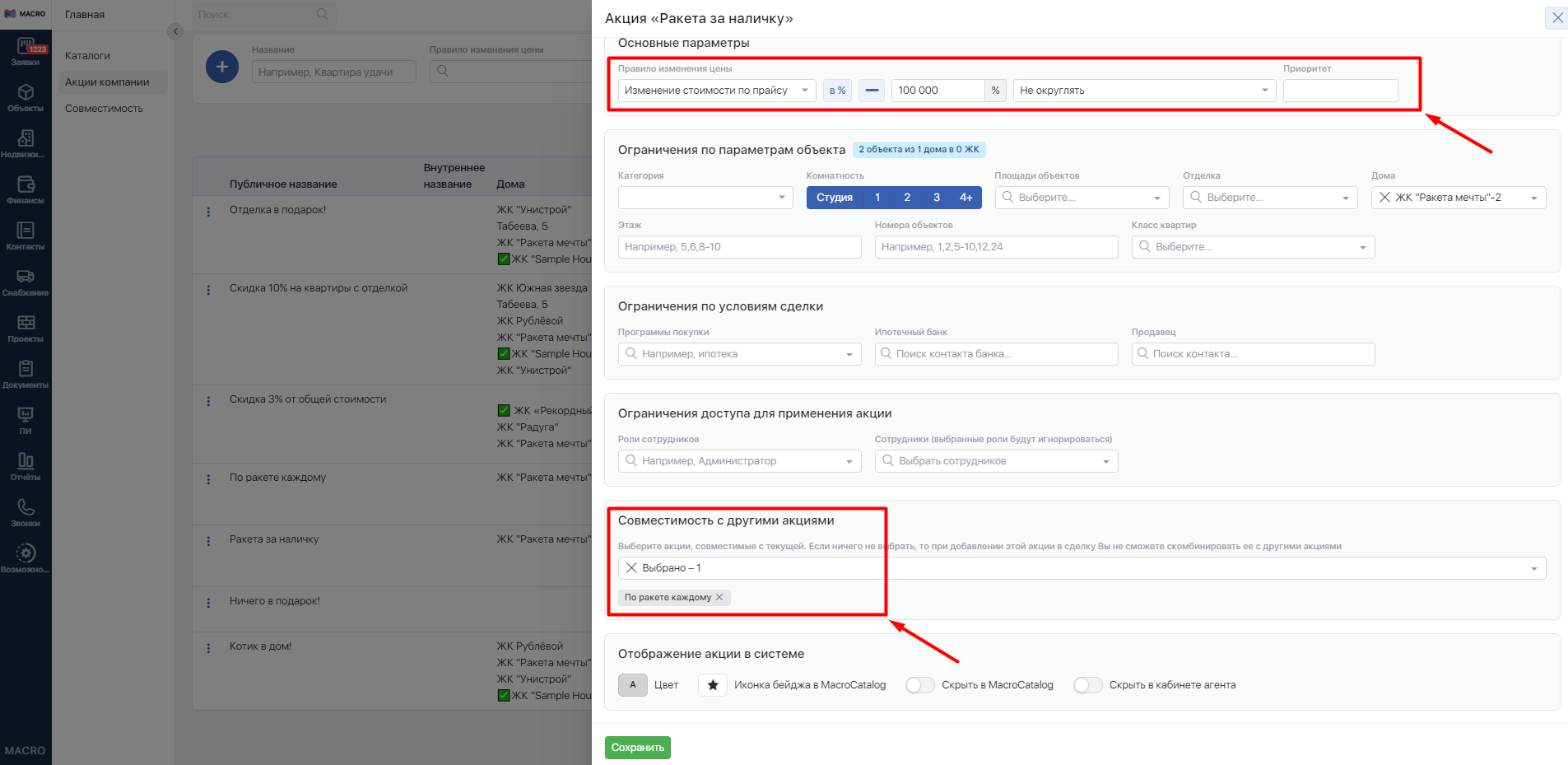Go to Финансы in the sidebar

tap(26, 189)
